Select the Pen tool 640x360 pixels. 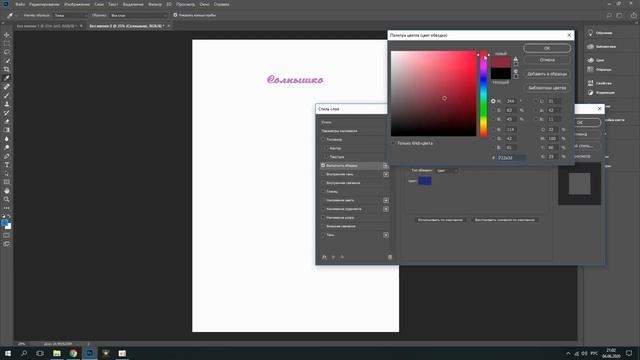point(7,156)
